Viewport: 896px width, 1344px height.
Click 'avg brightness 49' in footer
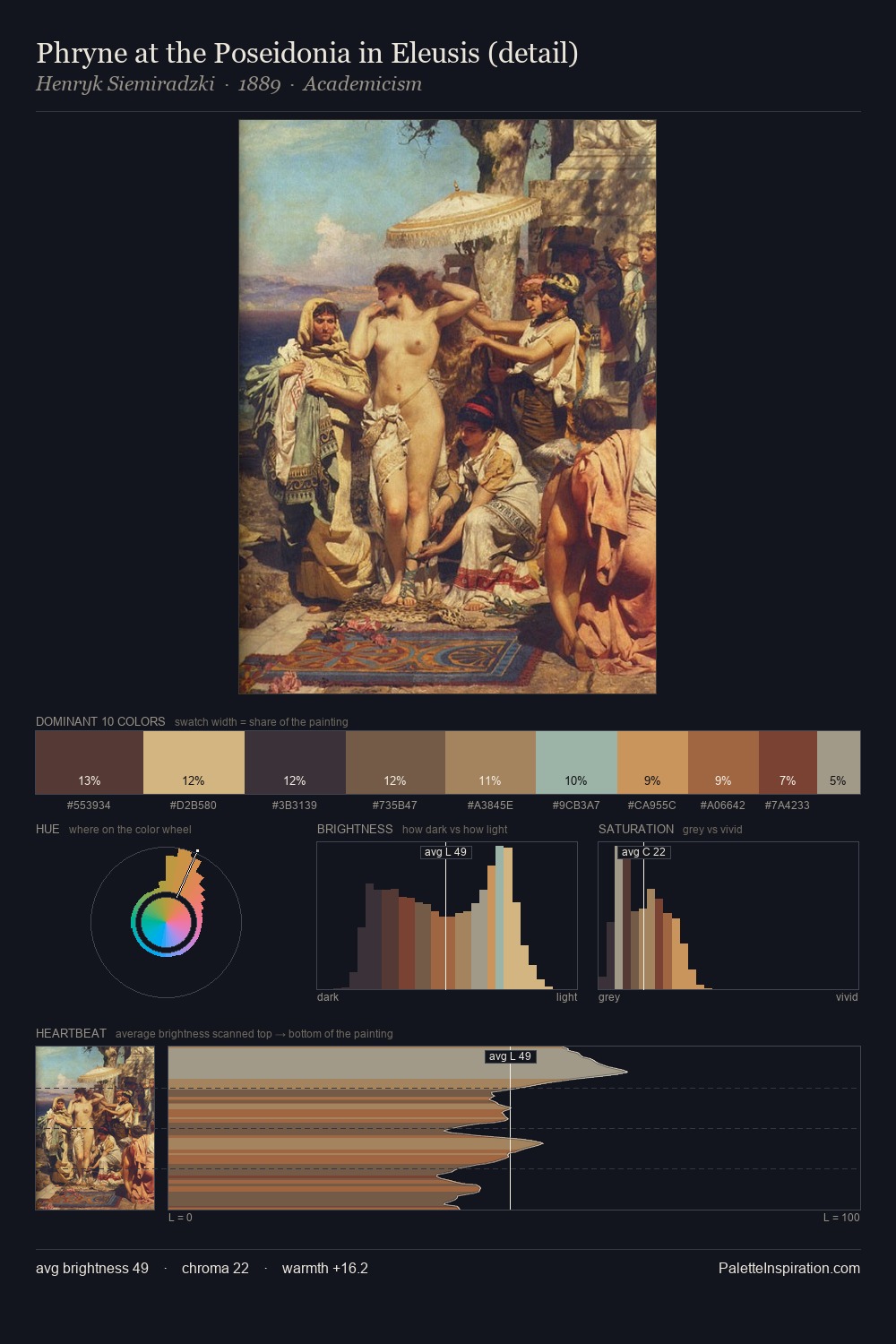[92, 1268]
